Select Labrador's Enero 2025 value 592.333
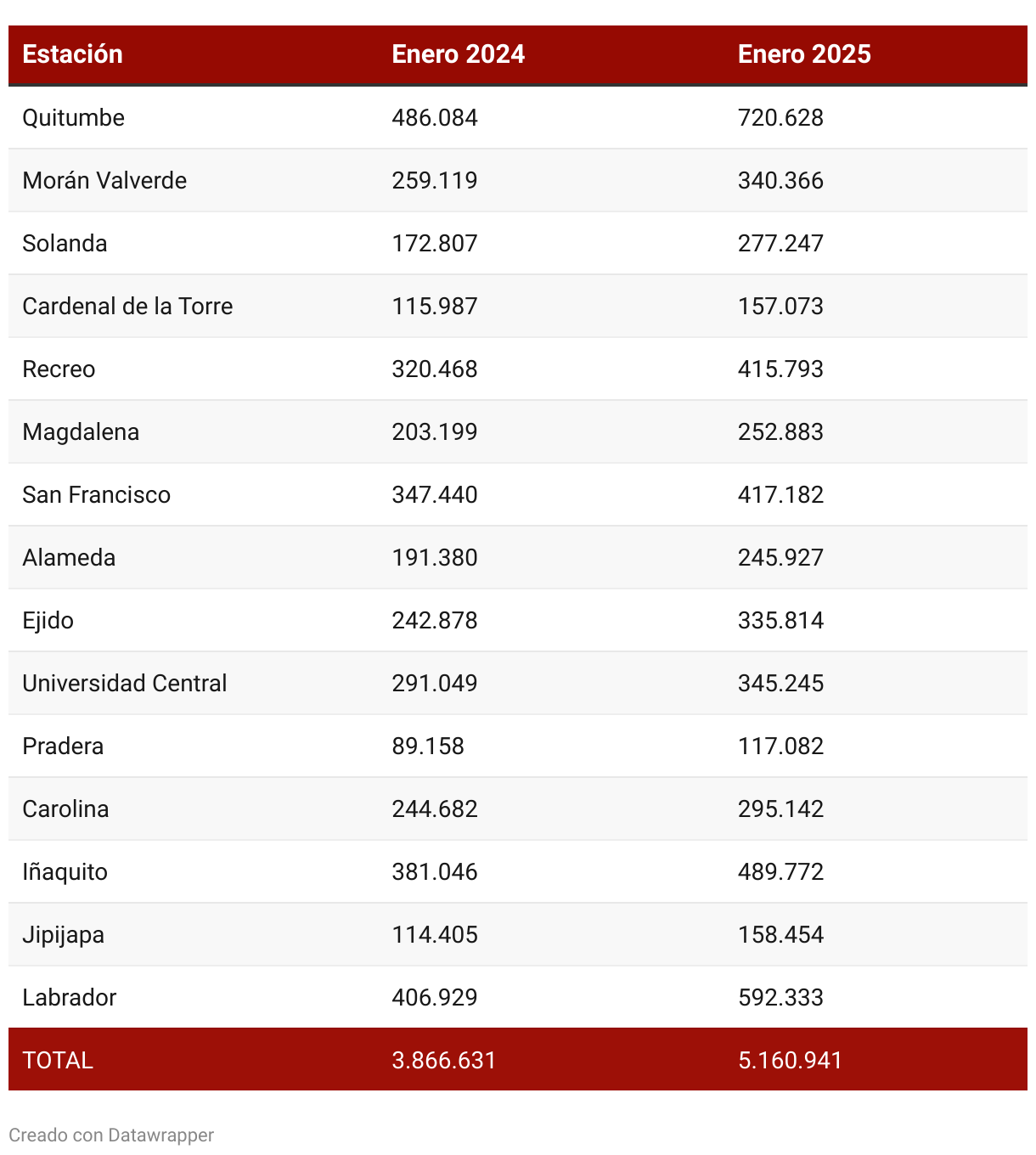Screen dimensions: 1036x1155 780,997
